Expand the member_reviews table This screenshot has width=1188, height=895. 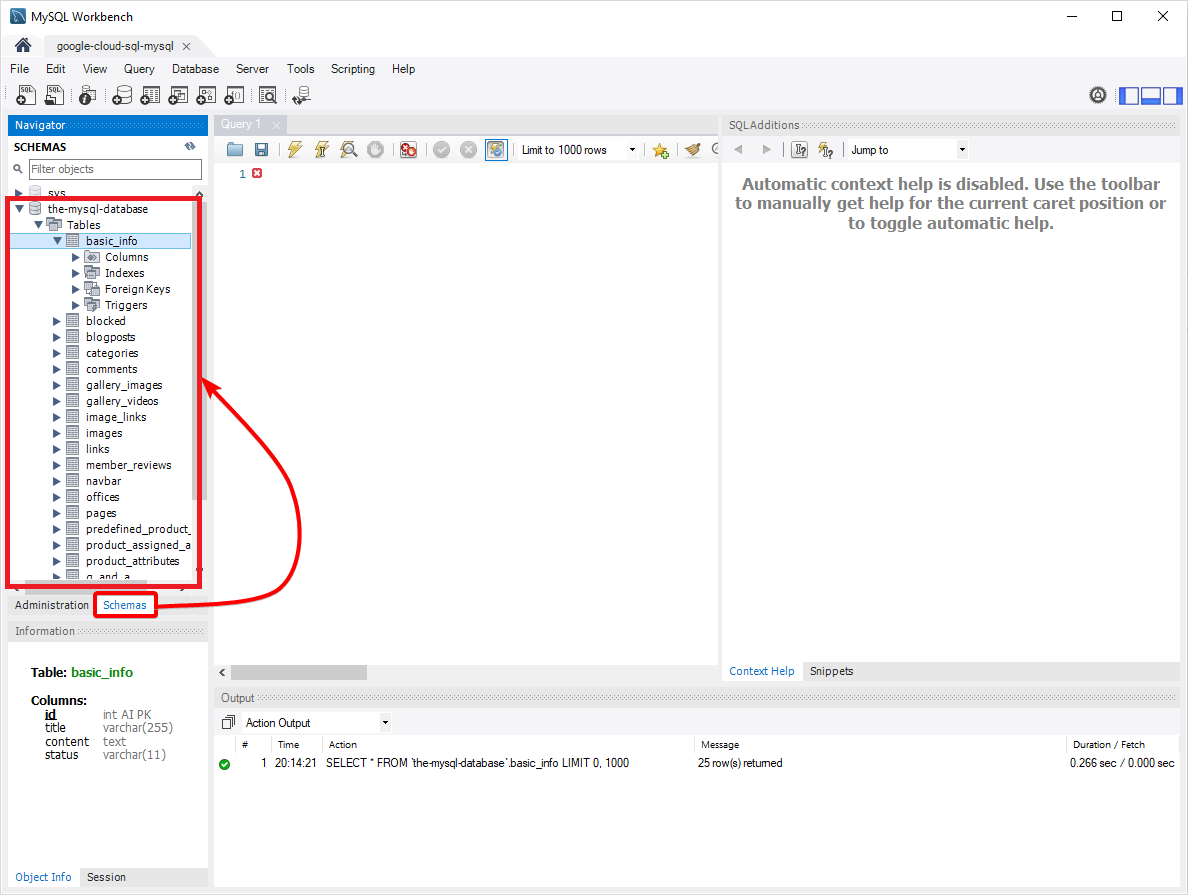[57, 465]
